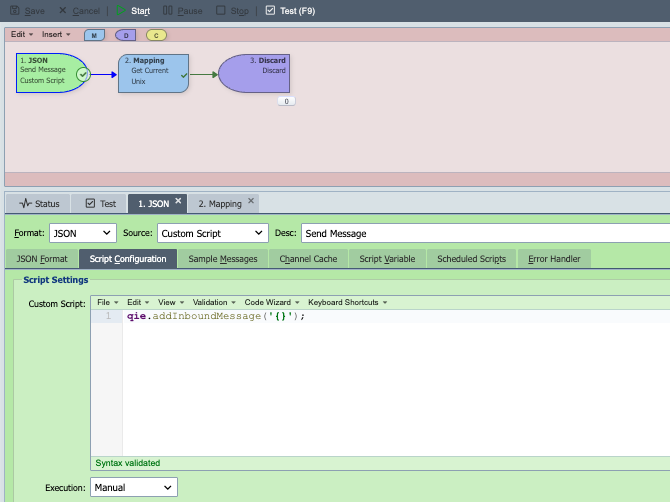Click the Pause icon in the top toolbar
Screen dimensions: 670x502
click(168, 10)
